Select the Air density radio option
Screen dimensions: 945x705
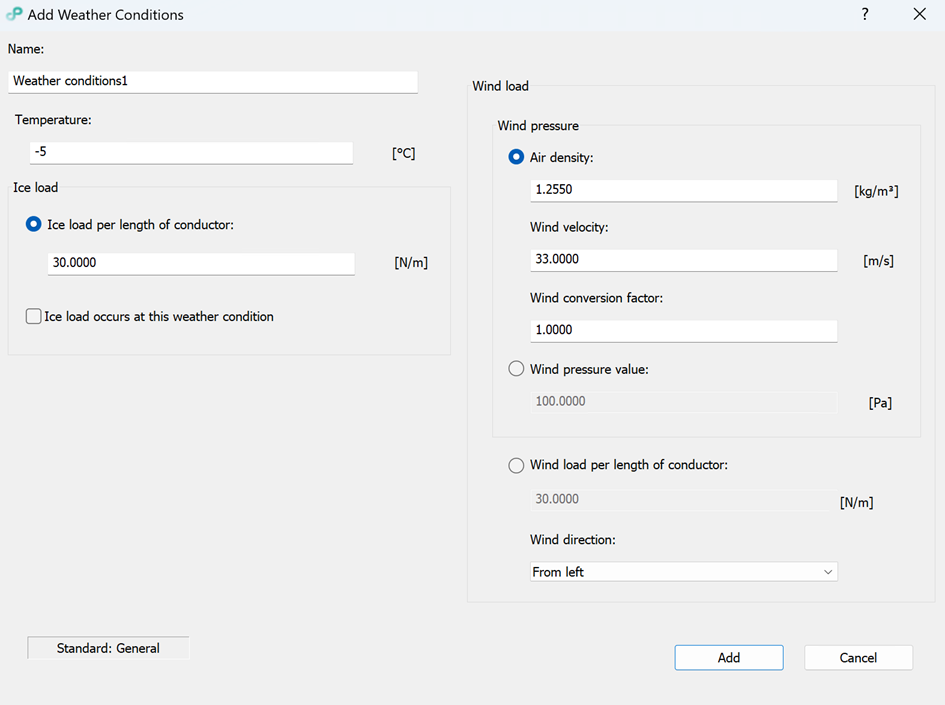point(517,157)
